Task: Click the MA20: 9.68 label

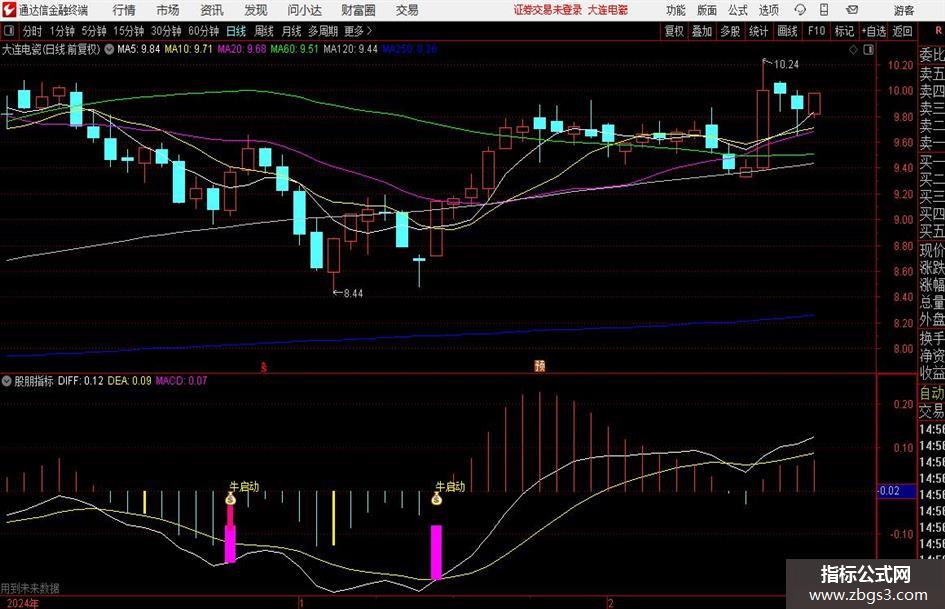Action: pyautogui.click(x=242, y=49)
